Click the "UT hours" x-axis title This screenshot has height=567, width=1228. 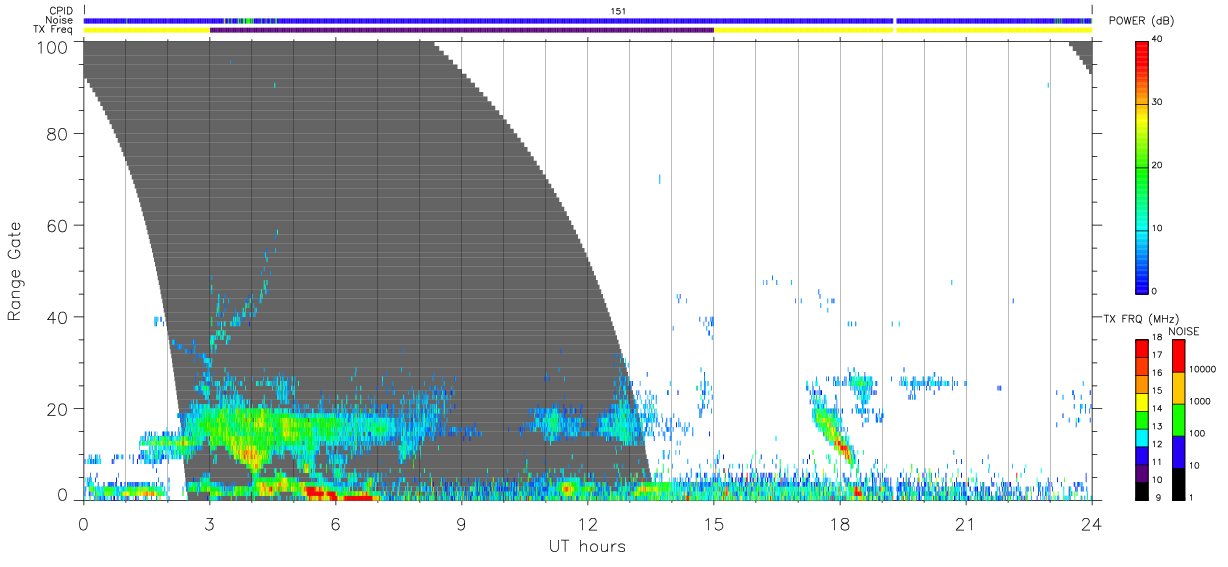point(587,546)
